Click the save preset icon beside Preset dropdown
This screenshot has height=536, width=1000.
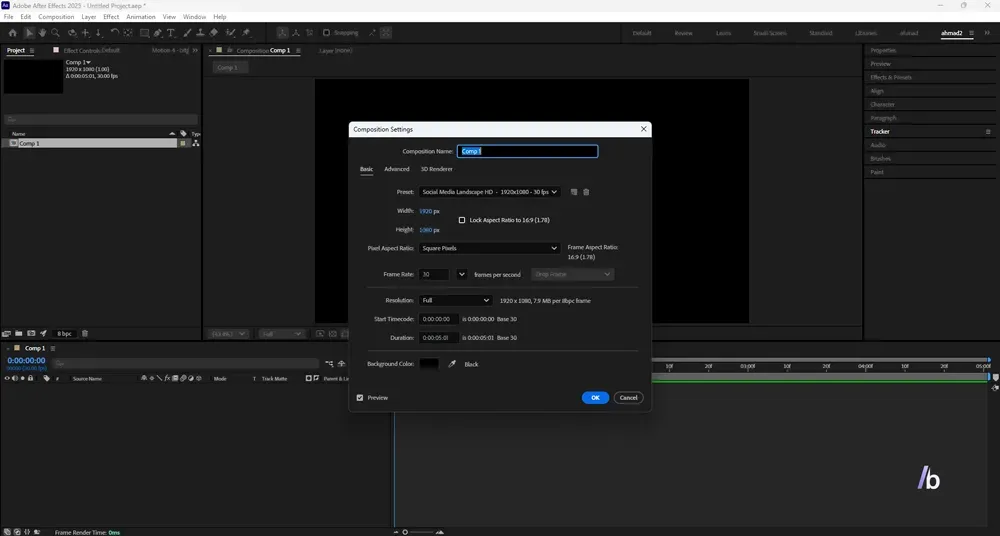574,192
